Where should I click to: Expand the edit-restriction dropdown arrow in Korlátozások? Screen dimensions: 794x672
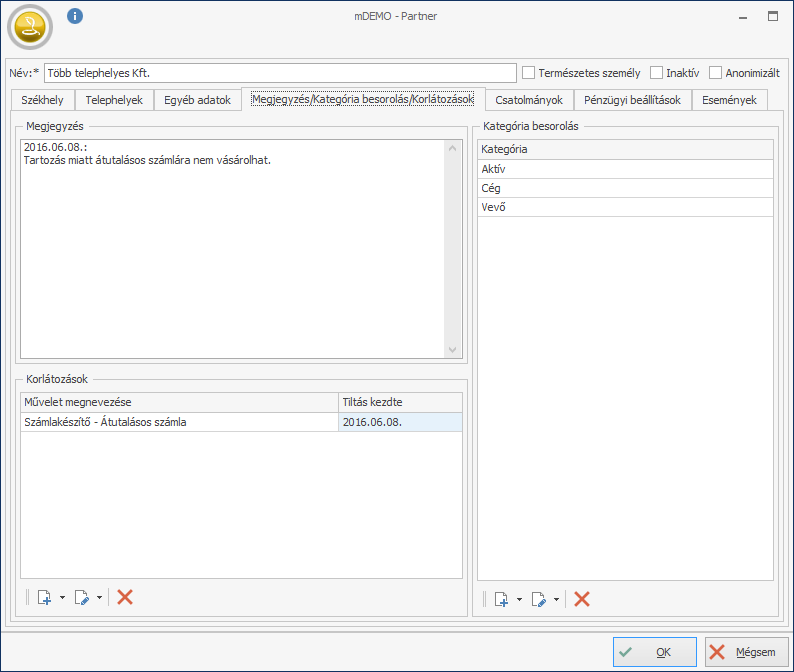point(99,598)
